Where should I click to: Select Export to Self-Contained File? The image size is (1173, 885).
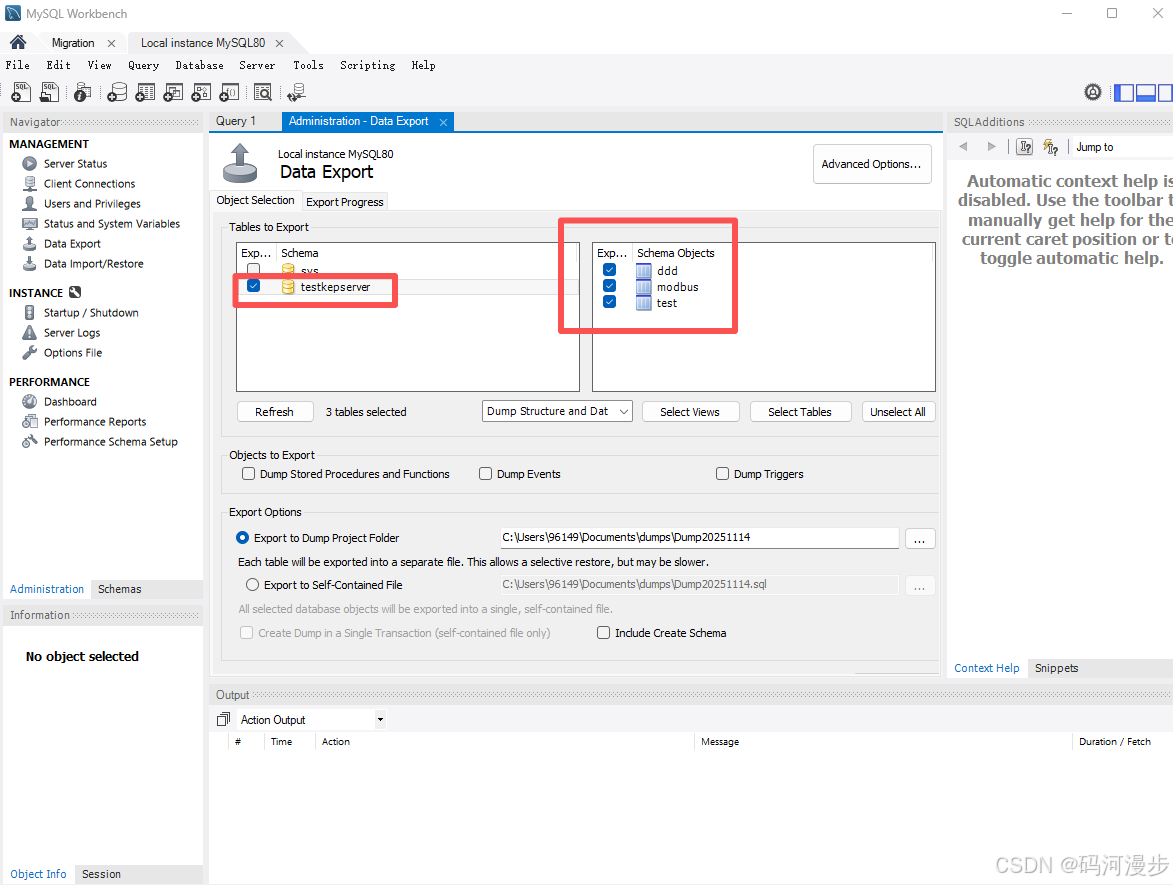pos(253,585)
